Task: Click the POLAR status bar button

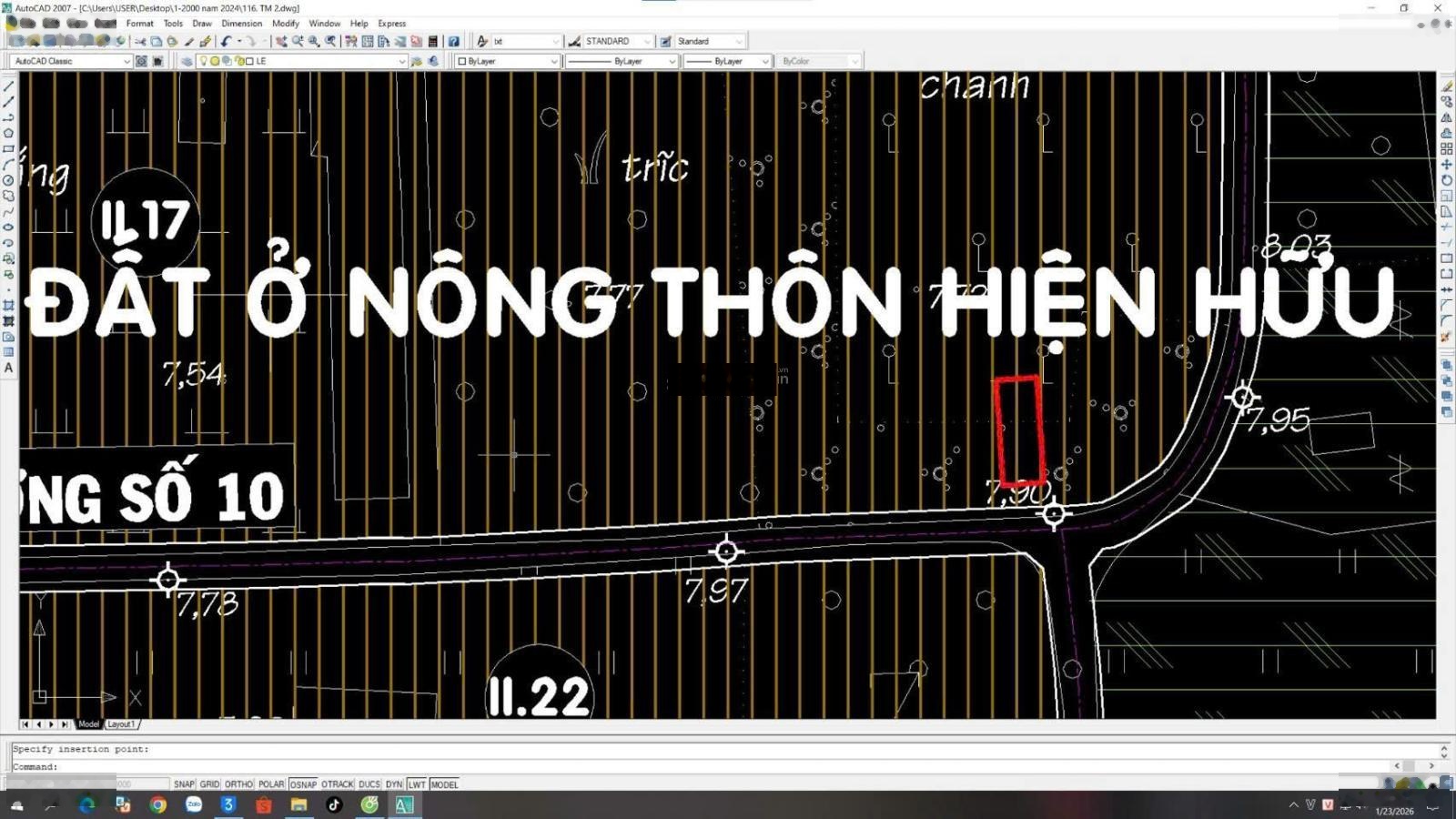Action: pos(270,784)
